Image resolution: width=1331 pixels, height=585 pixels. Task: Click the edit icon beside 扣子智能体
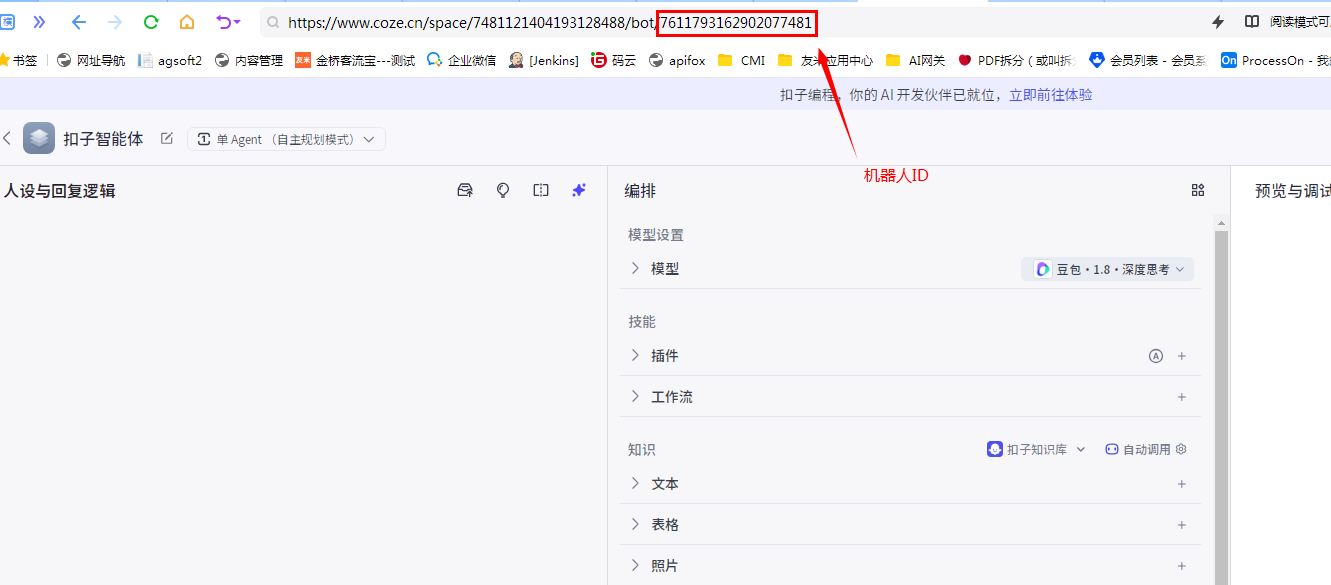(x=166, y=139)
